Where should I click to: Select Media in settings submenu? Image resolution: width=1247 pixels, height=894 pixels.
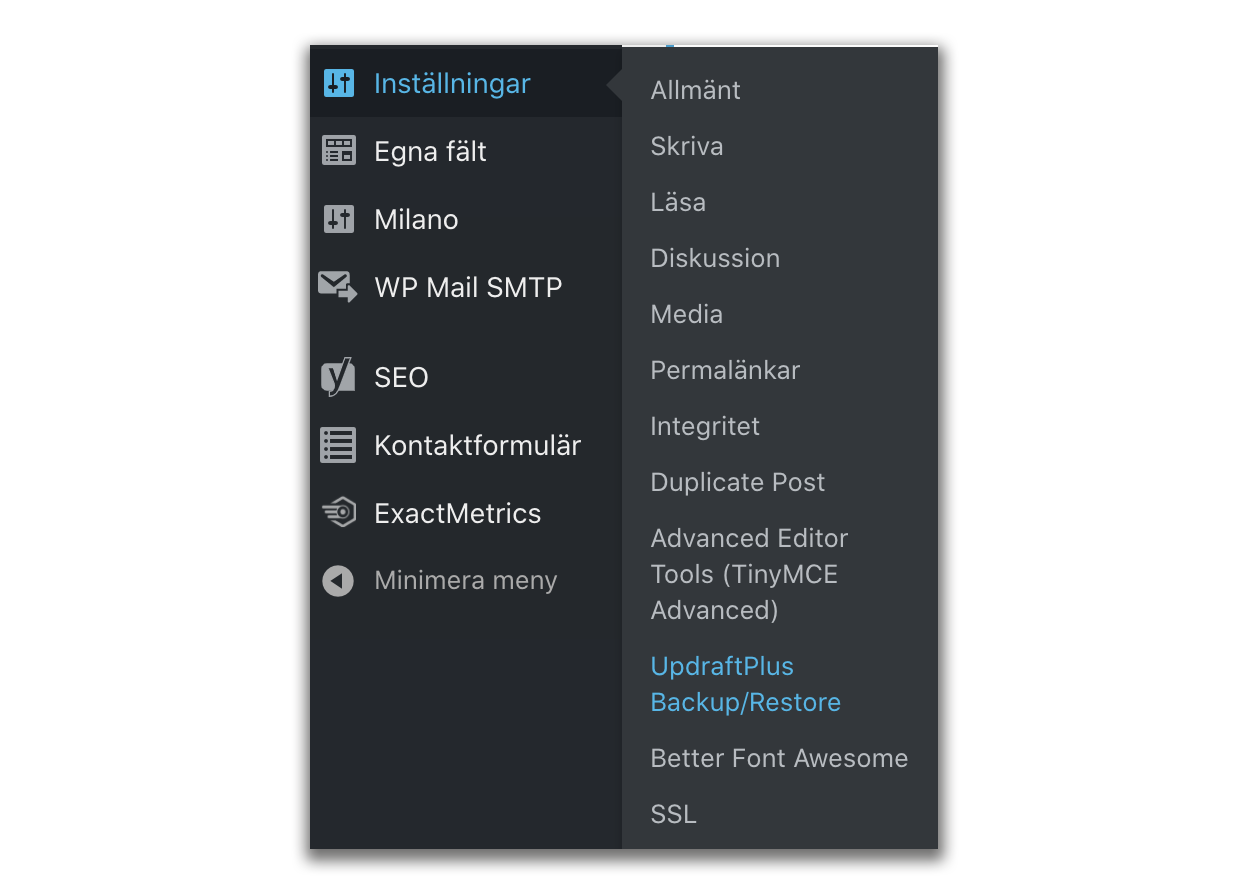click(686, 314)
